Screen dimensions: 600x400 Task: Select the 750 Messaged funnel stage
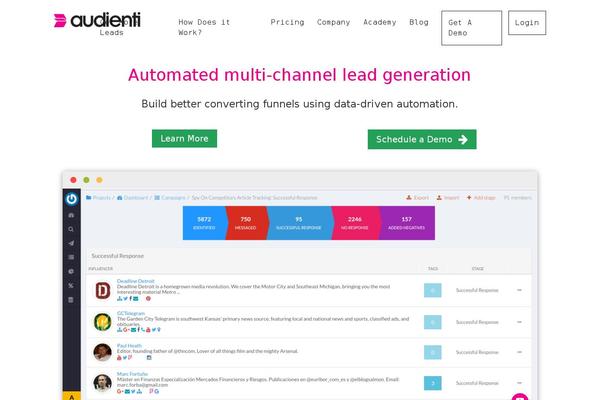[x=246, y=223]
